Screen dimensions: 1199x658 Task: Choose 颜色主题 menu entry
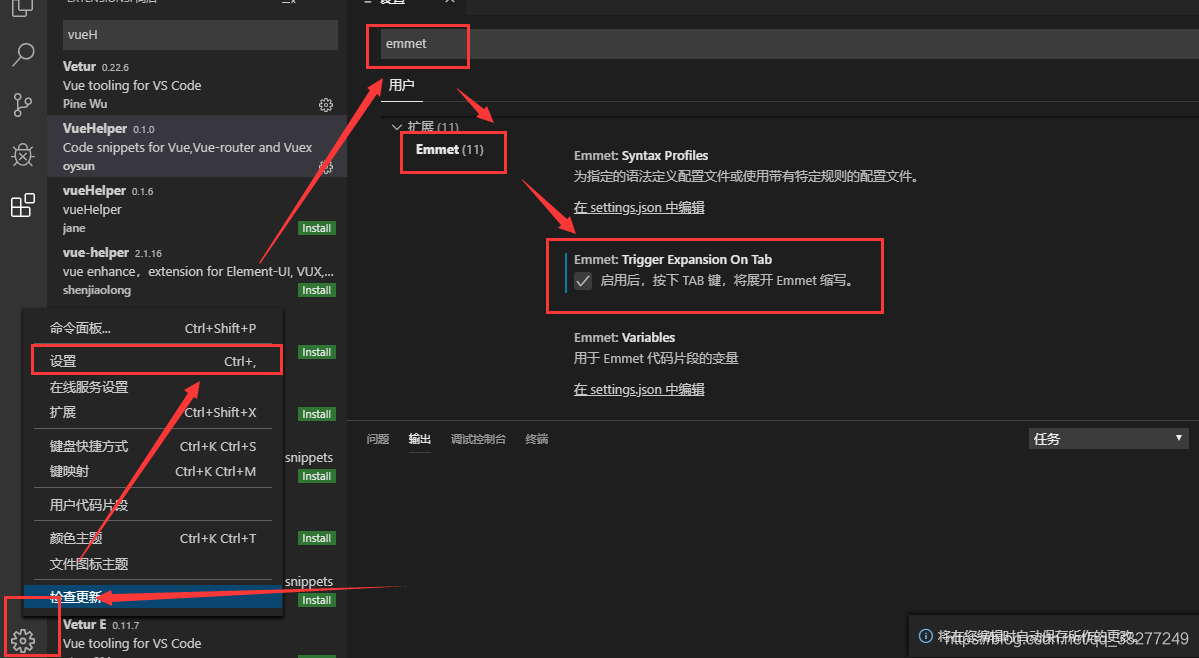point(153,538)
